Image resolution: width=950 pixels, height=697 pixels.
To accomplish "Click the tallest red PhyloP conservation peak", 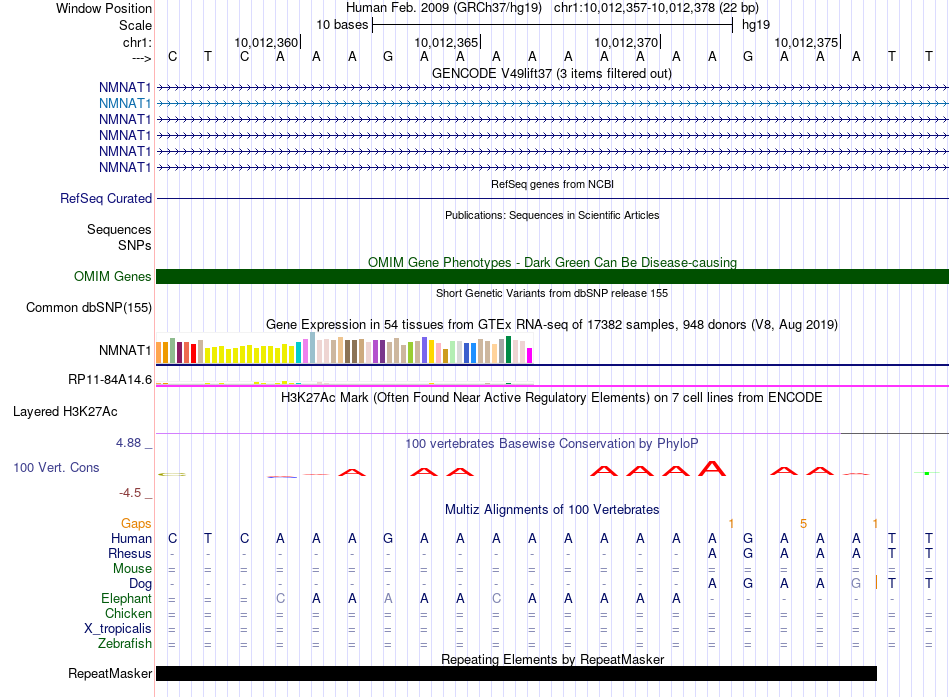I will click(712, 467).
